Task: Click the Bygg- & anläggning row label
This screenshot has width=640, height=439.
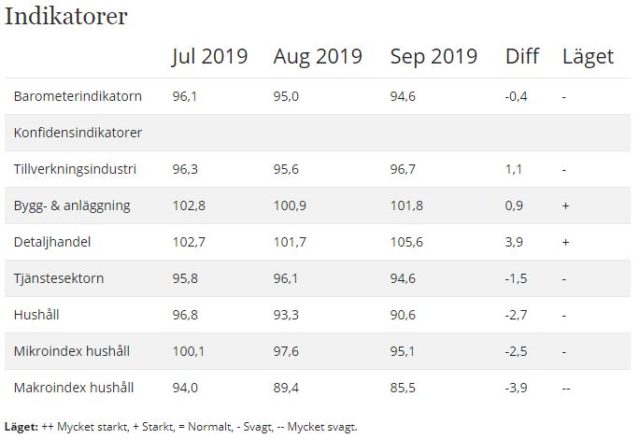Action: coord(72,205)
